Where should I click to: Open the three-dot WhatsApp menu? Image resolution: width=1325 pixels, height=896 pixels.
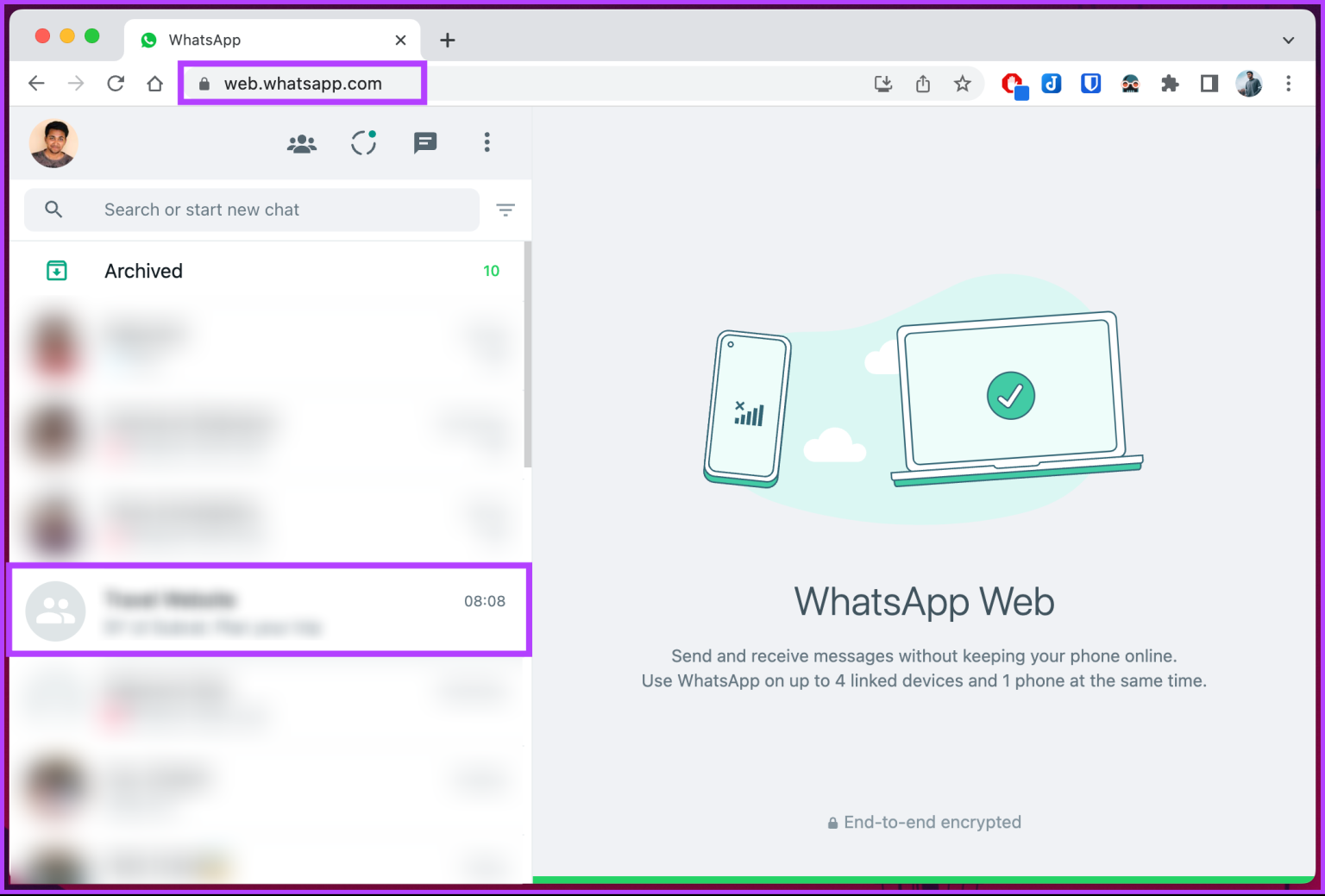487,142
